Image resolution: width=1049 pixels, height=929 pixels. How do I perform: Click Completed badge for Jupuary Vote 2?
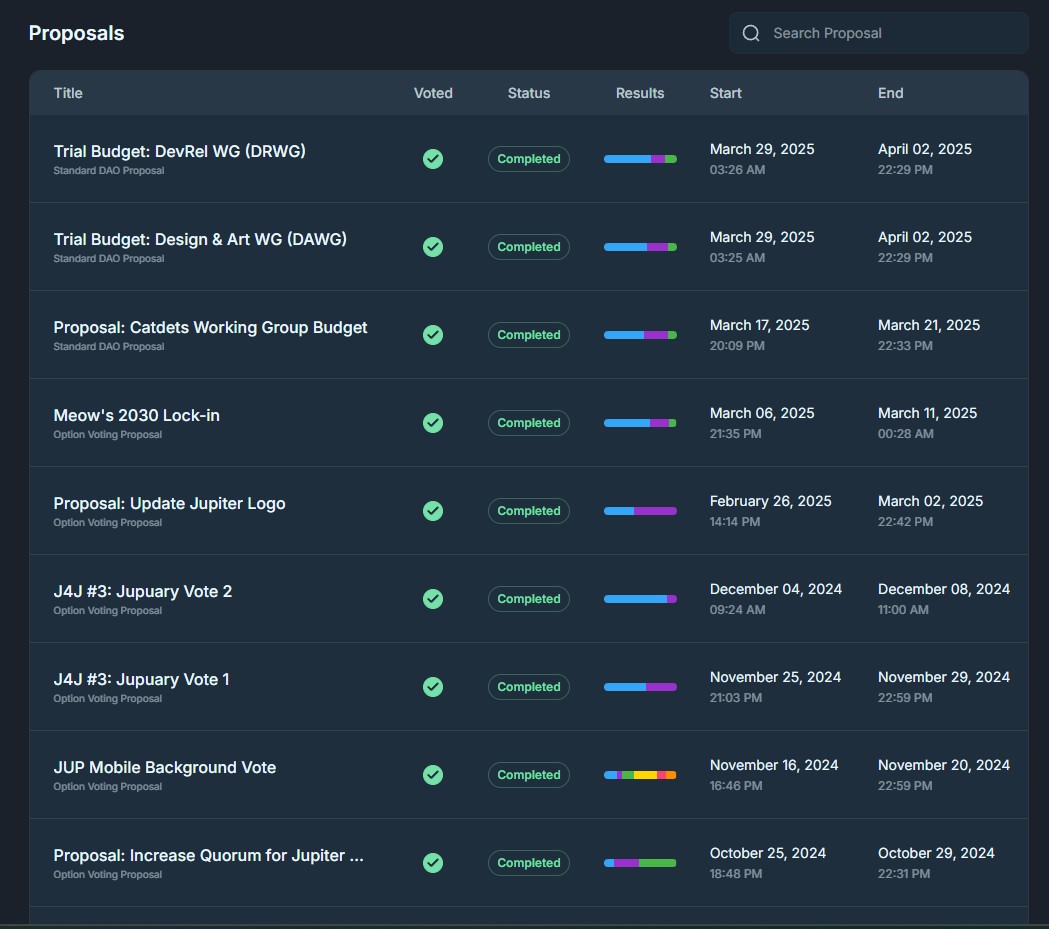[529, 599]
